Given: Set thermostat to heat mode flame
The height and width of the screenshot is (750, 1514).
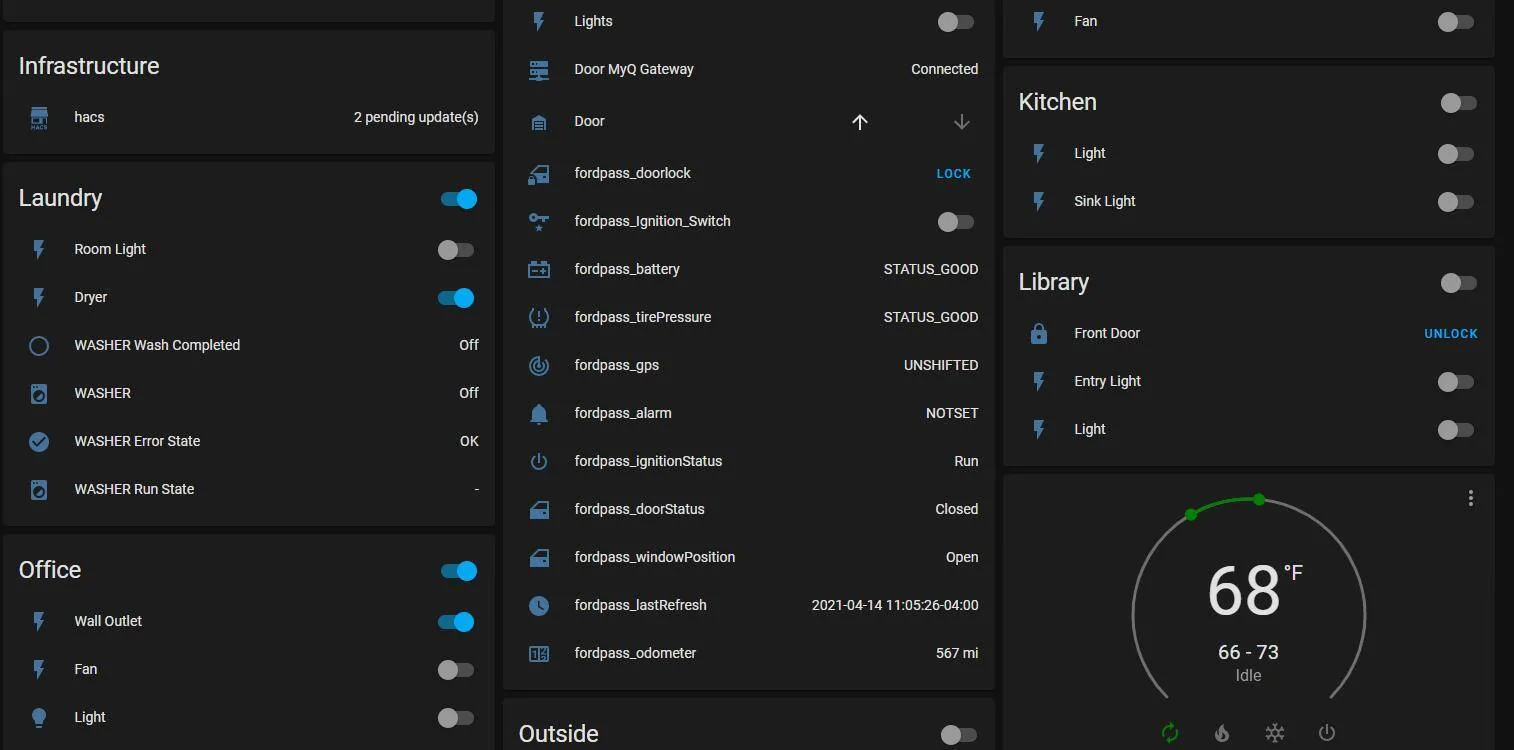Looking at the screenshot, I should (1222, 733).
